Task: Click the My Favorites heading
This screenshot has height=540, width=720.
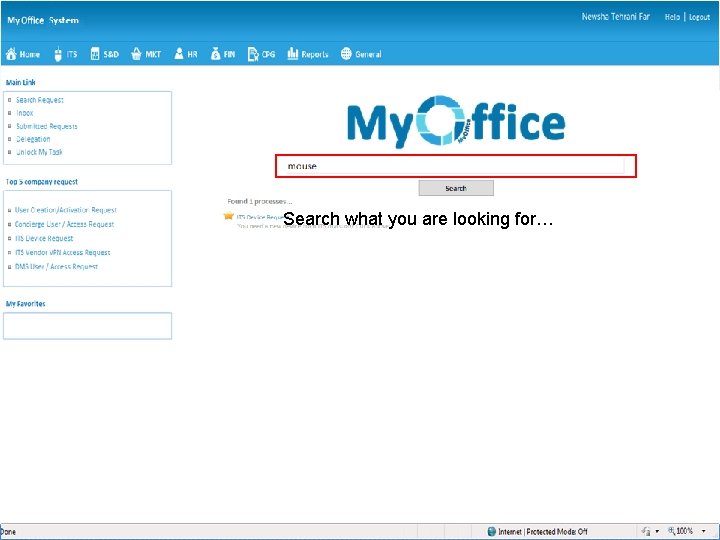Action: coord(26,304)
